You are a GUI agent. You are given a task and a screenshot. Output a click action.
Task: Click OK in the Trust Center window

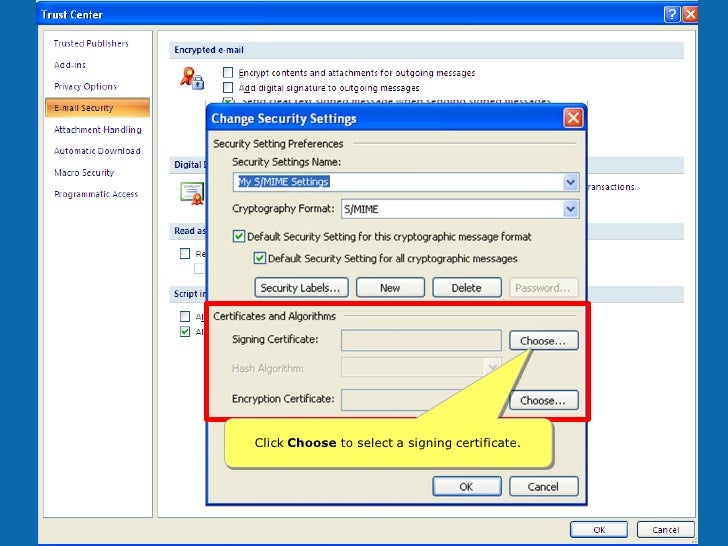(x=599, y=529)
